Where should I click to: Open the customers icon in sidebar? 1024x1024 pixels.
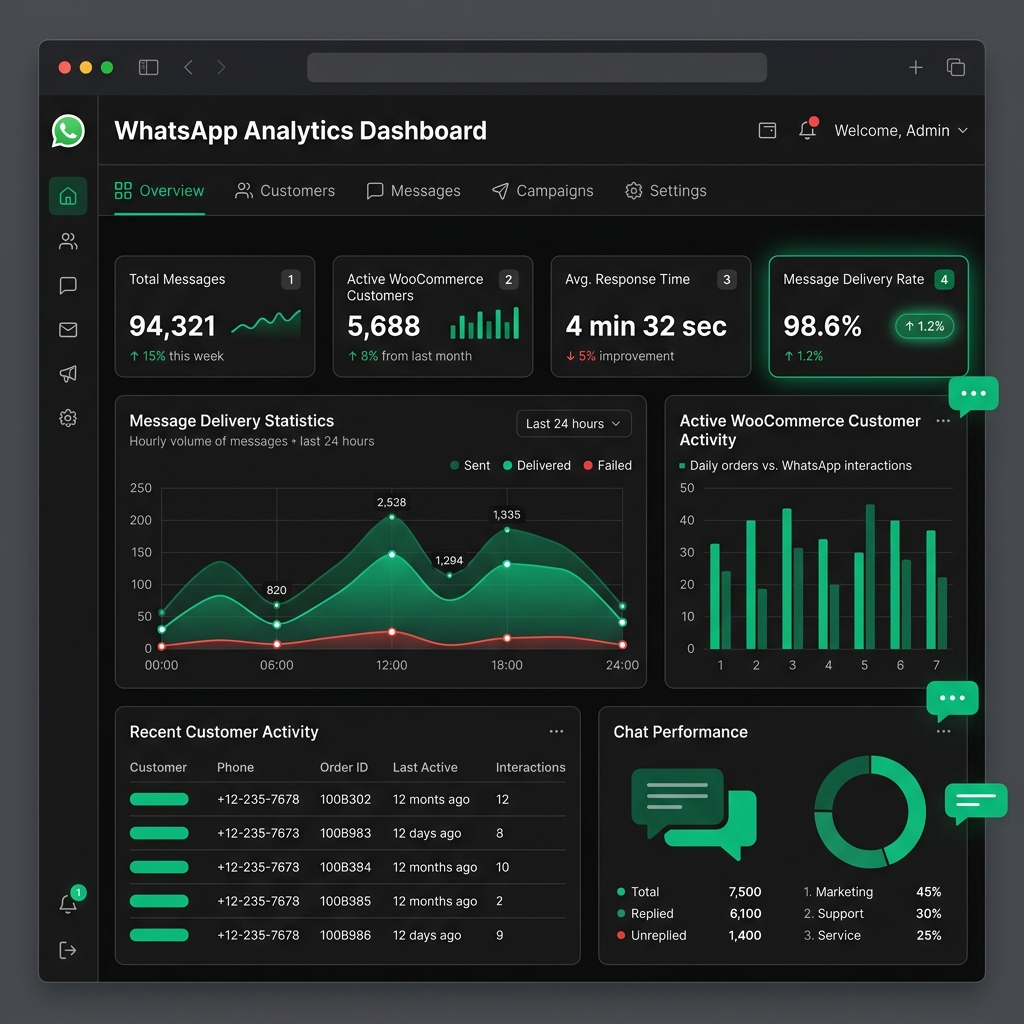click(x=68, y=241)
